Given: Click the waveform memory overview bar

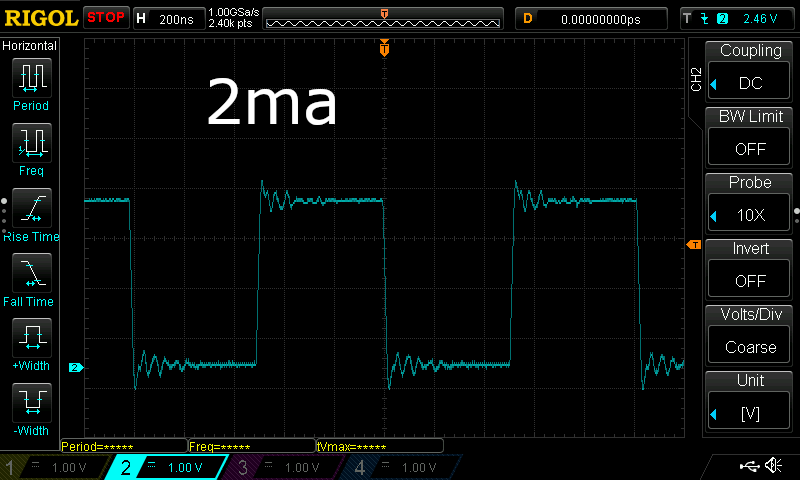Looking at the screenshot, I should tap(384, 18).
